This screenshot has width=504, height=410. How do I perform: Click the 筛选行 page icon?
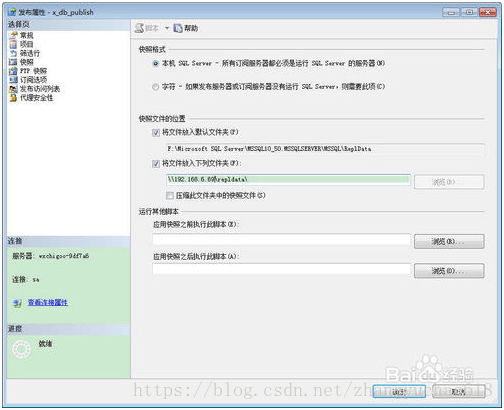pos(13,53)
